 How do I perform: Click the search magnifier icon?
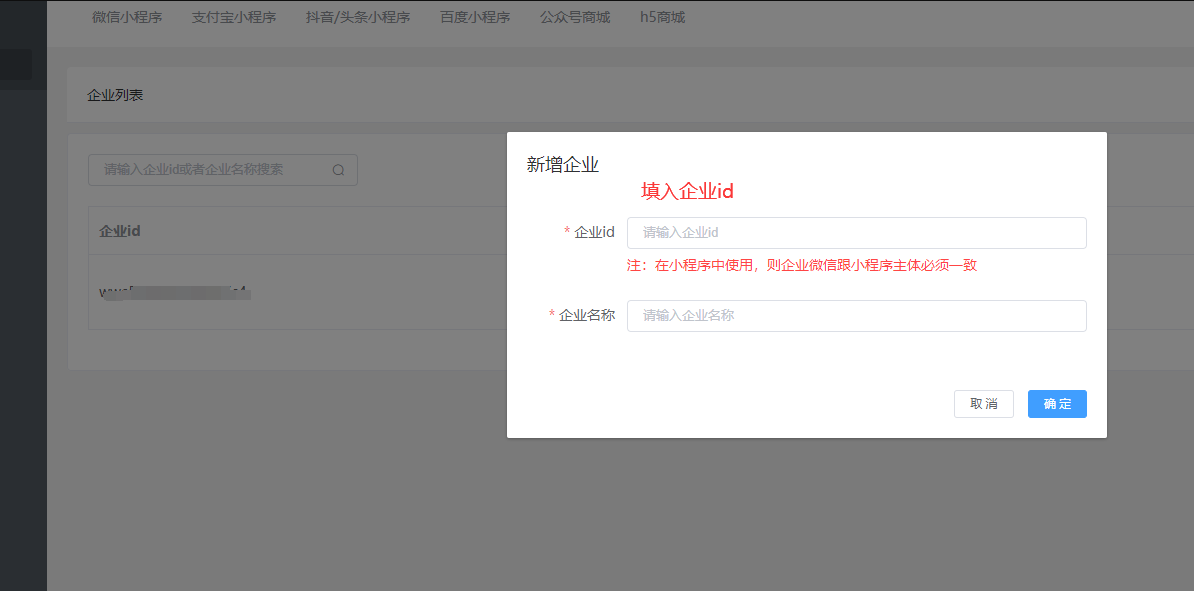[339, 170]
